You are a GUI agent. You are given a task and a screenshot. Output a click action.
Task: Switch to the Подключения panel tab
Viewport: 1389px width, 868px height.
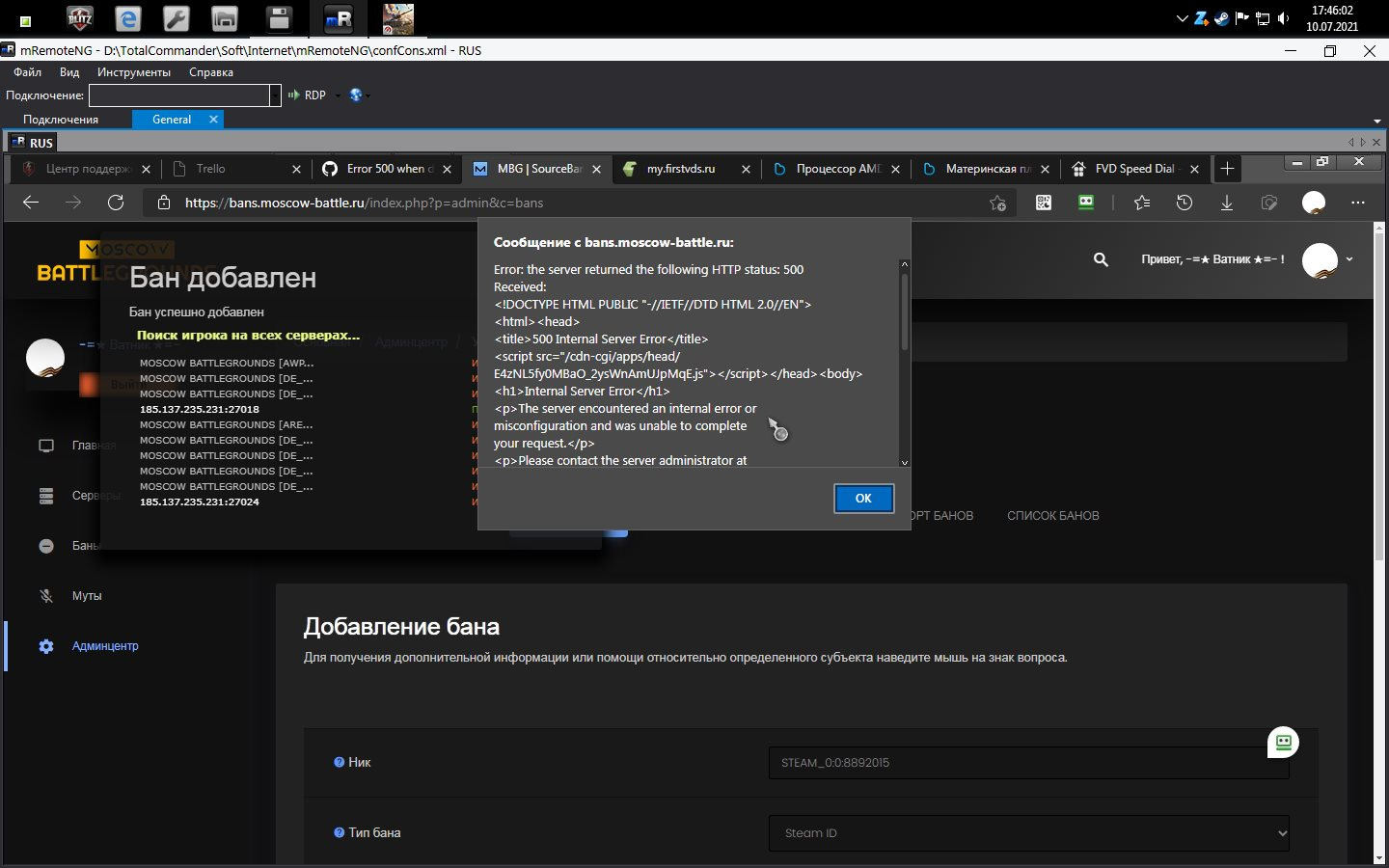(61, 120)
